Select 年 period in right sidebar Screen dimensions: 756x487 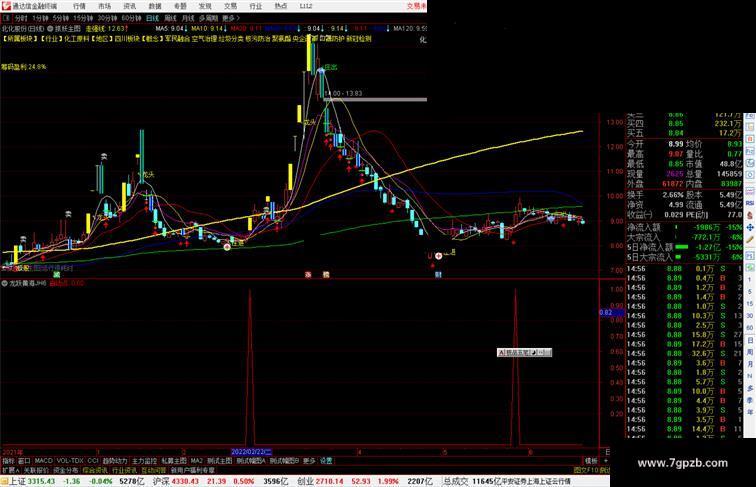click(x=750, y=412)
